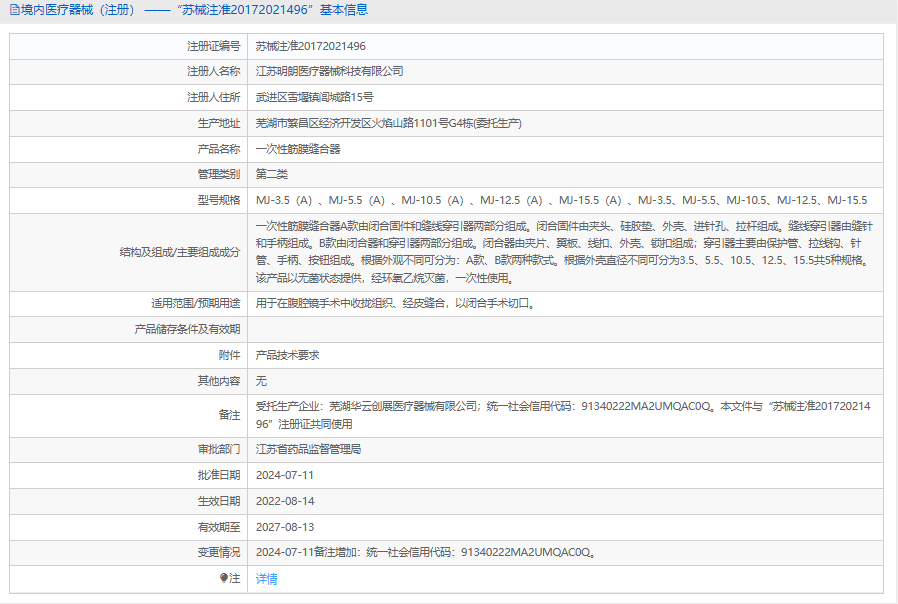Select the production address starting with 芜湖市繁昌区

pos(388,123)
